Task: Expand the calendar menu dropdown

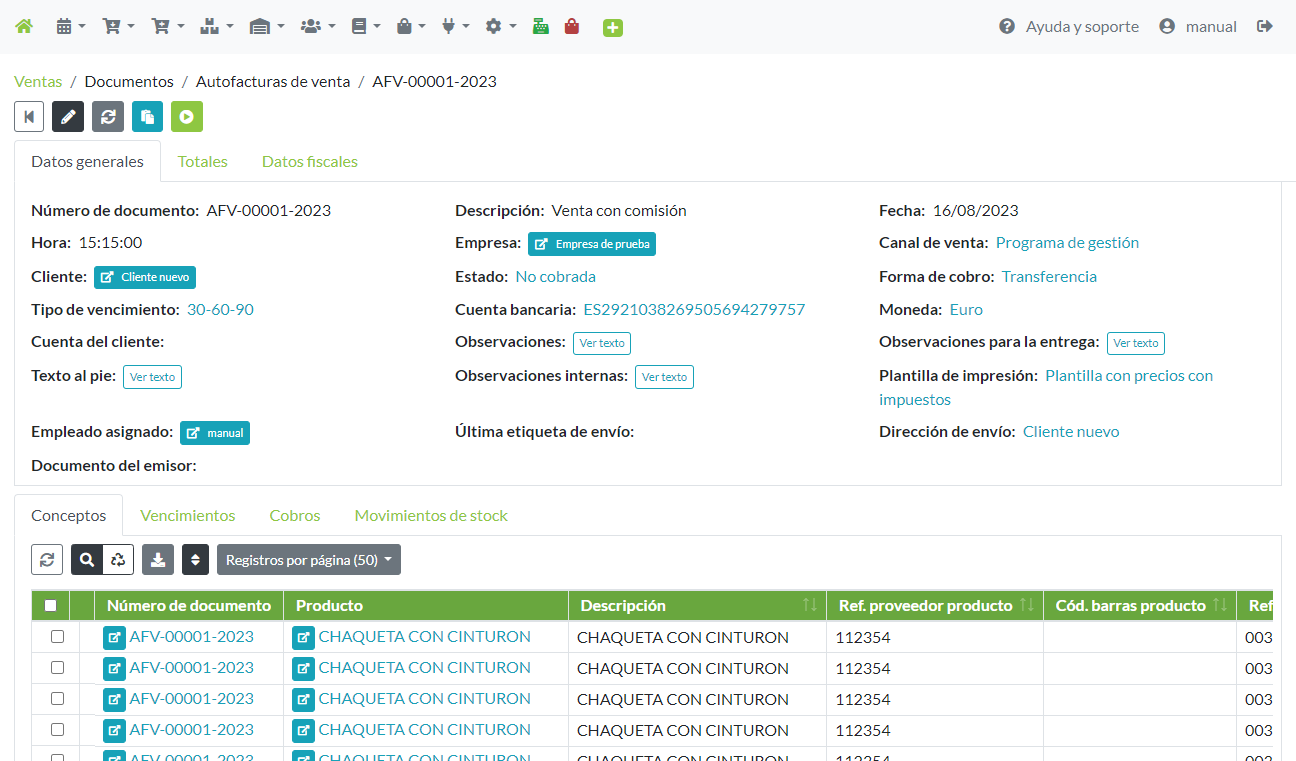Action: pyautogui.click(x=70, y=27)
